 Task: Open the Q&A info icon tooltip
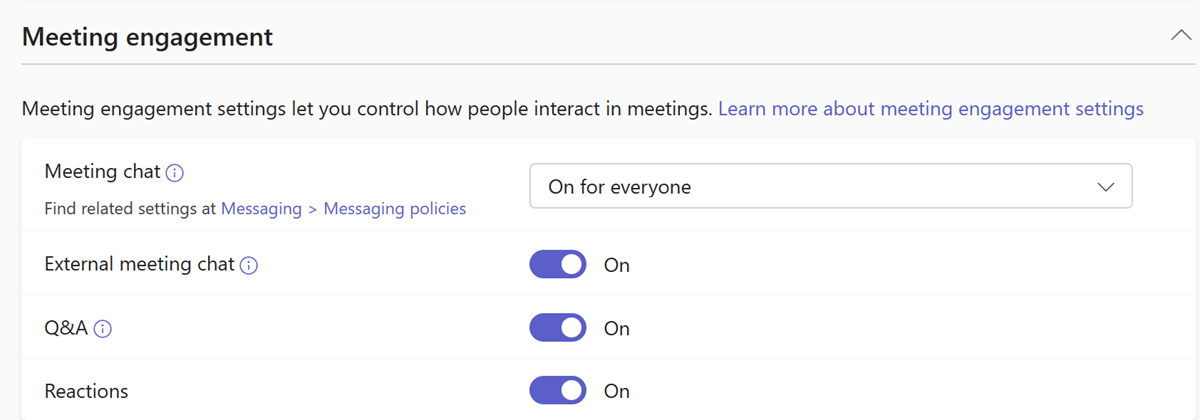(102, 328)
